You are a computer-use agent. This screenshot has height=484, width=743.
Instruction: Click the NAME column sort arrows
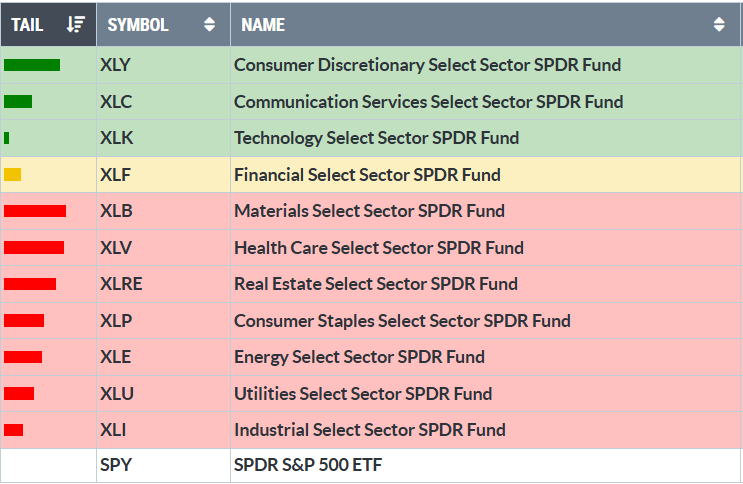click(719, 25)
